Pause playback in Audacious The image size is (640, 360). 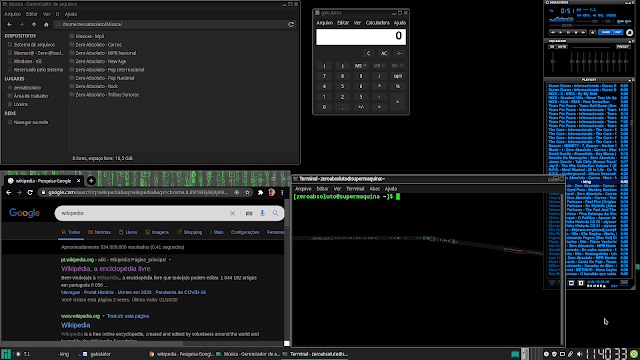tap(569, 32)
